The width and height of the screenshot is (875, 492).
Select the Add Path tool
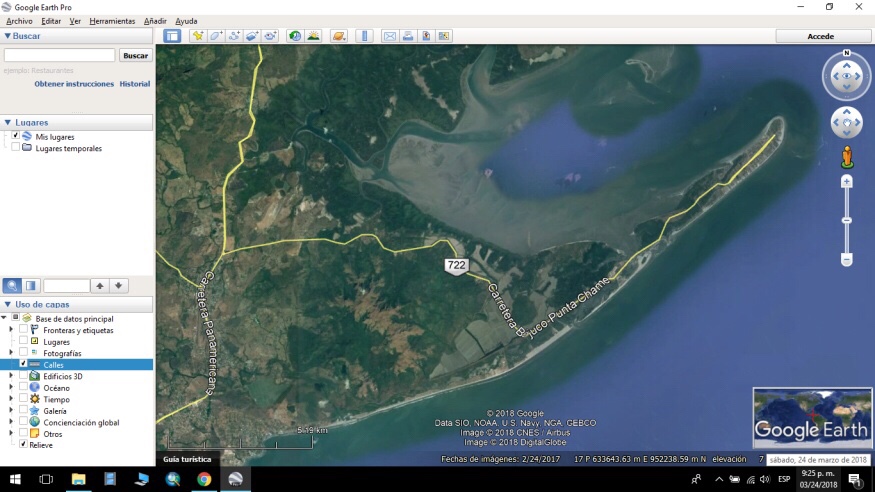click(234, 36)
